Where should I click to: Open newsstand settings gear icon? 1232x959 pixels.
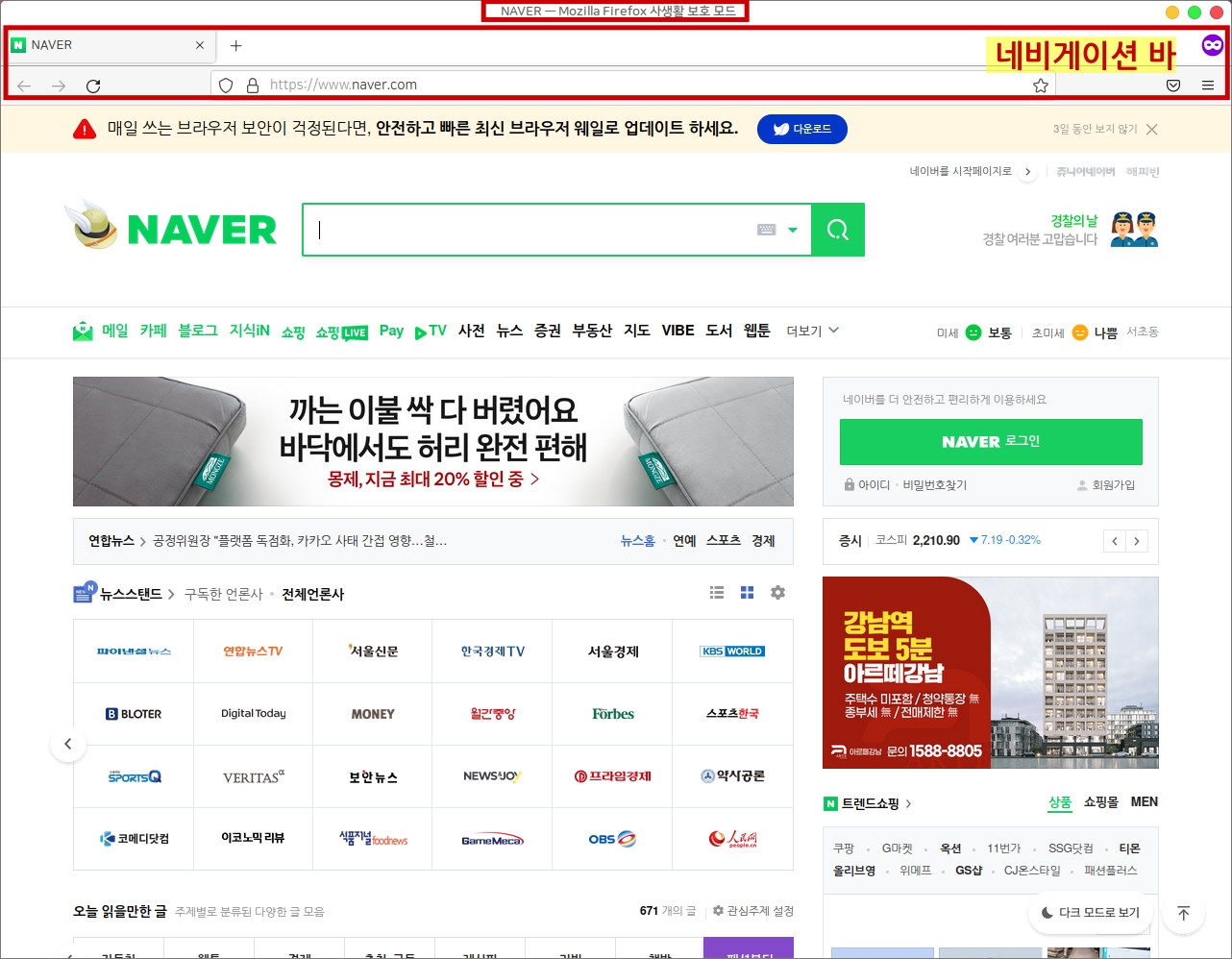point(777,593)
